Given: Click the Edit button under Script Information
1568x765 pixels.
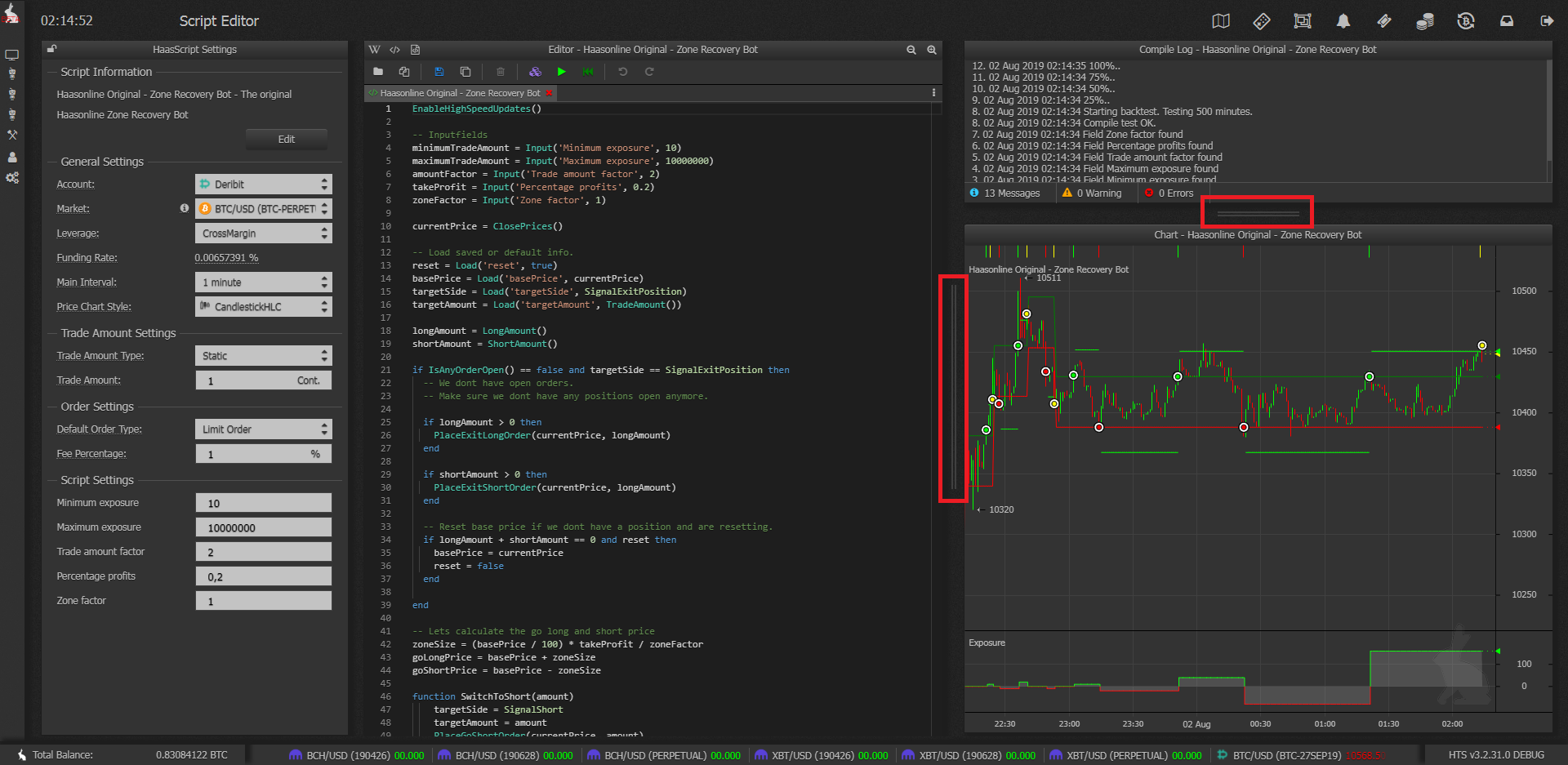Looking at the screenshot, I should (287, 139).
